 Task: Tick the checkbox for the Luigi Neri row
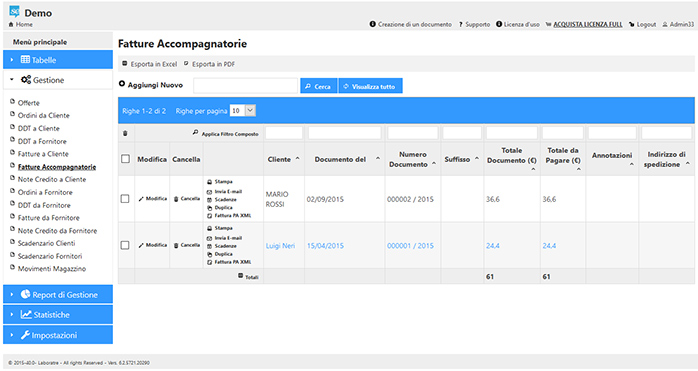(126, 245)
